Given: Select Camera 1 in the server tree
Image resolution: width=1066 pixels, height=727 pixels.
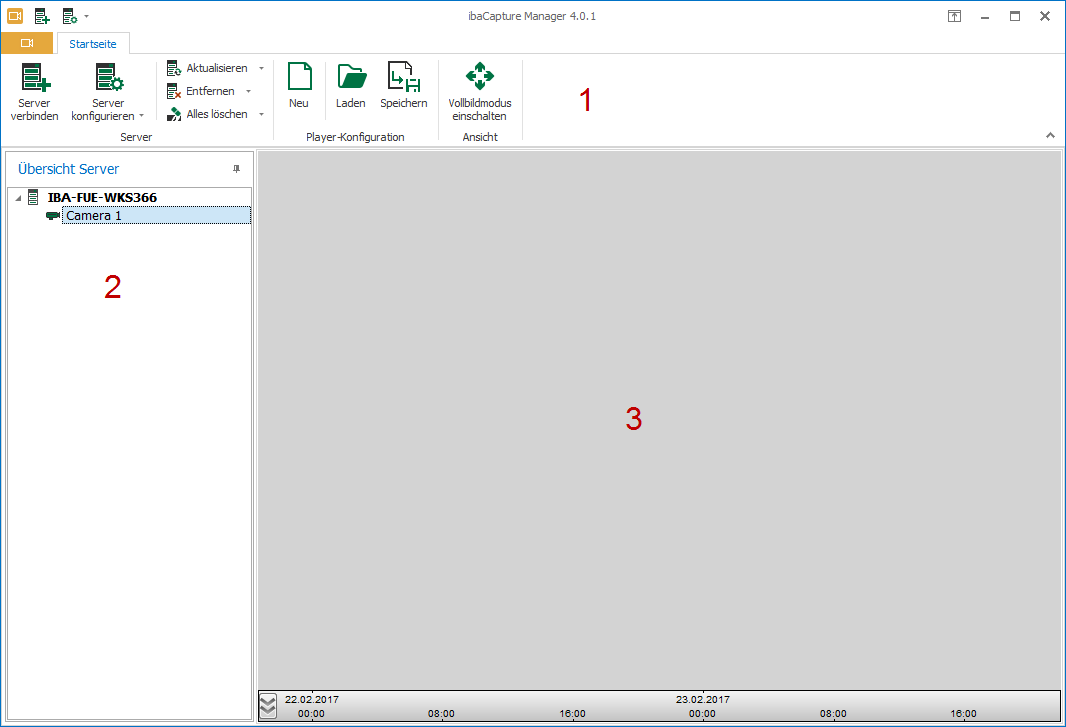Looking at the screenshot, I should (94, 216).
